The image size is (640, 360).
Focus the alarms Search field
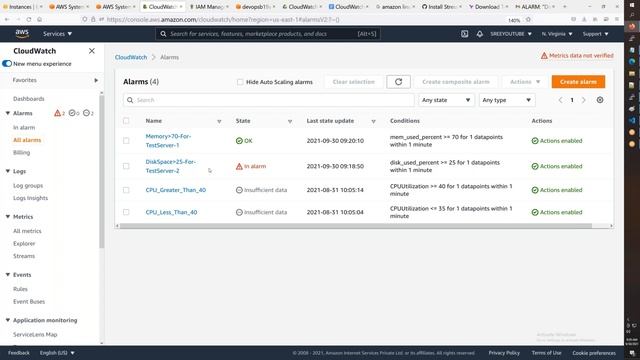pos(269,100)
